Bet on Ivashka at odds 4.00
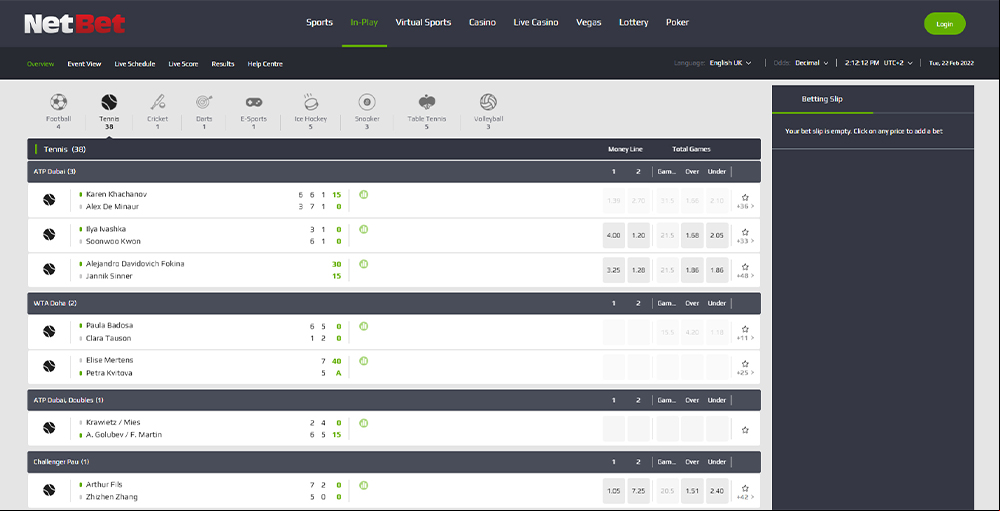The image size is (1000, 511). tap(614, 235)
